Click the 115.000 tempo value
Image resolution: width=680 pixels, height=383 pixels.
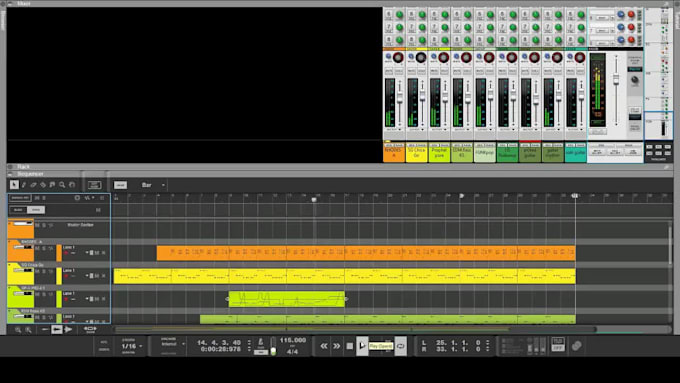293,340
